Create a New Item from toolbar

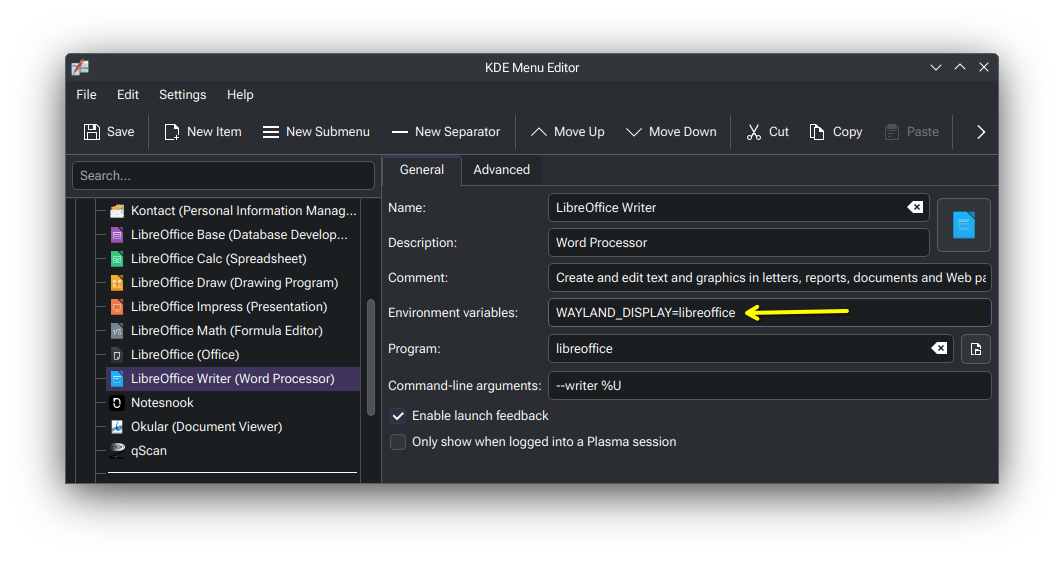(203, 132)
